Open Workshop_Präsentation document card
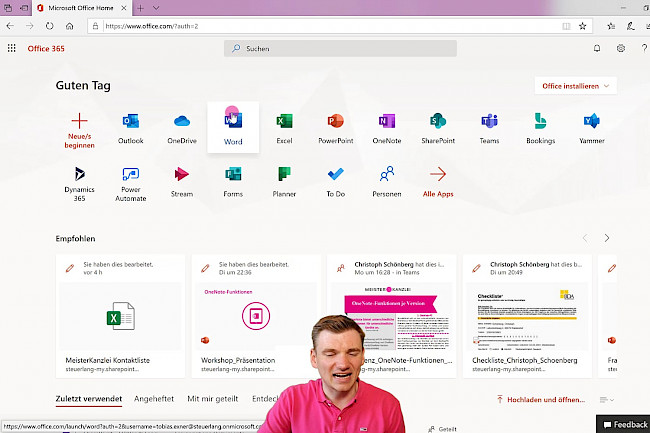650x433 pixels. pyautogui.click(x=256, y=316)
